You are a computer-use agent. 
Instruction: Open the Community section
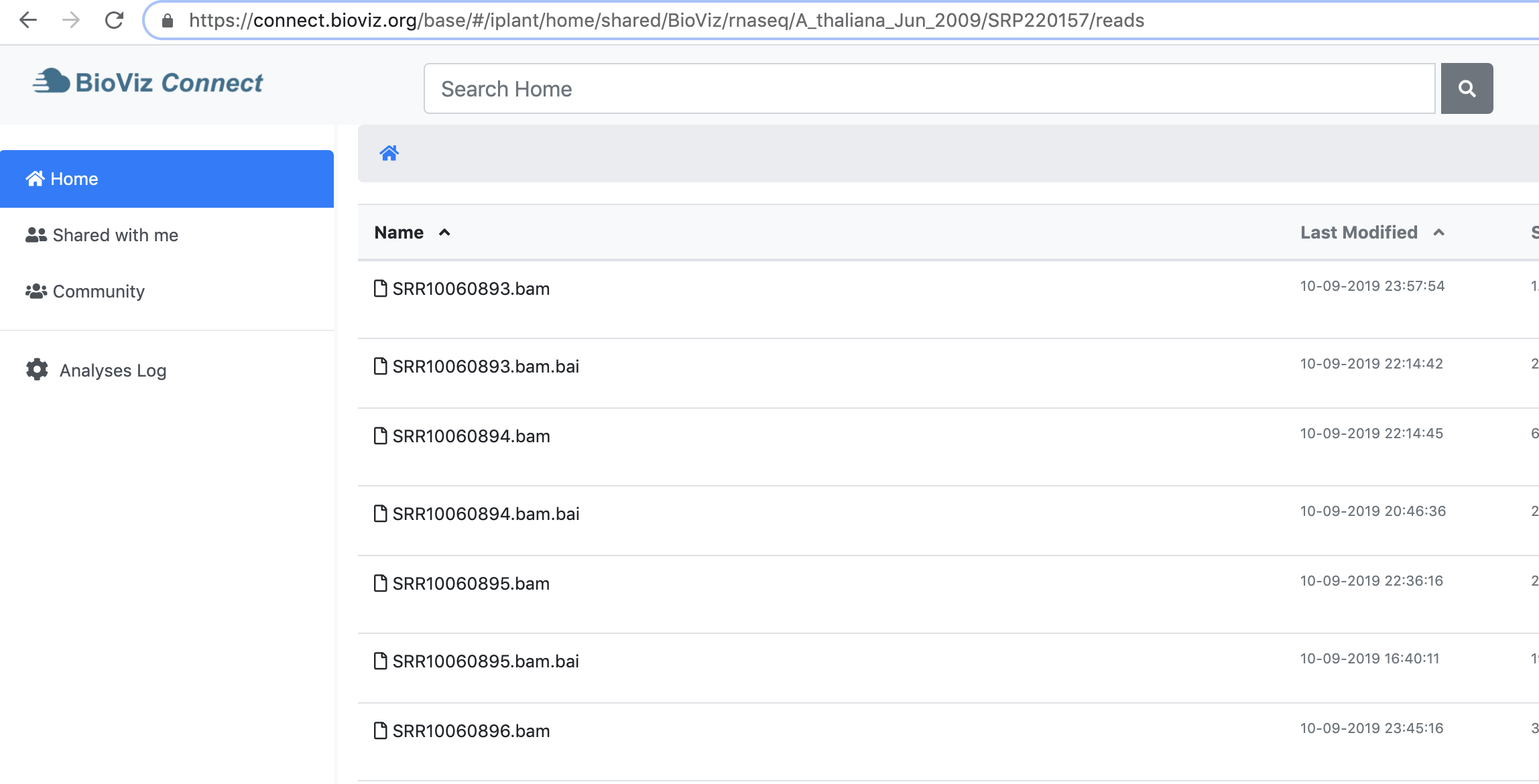pyautogui.click(x=99, y=291)
